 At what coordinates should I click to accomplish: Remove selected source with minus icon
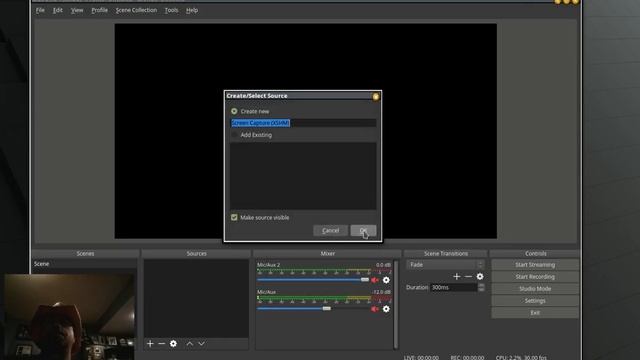click(162, 344)
